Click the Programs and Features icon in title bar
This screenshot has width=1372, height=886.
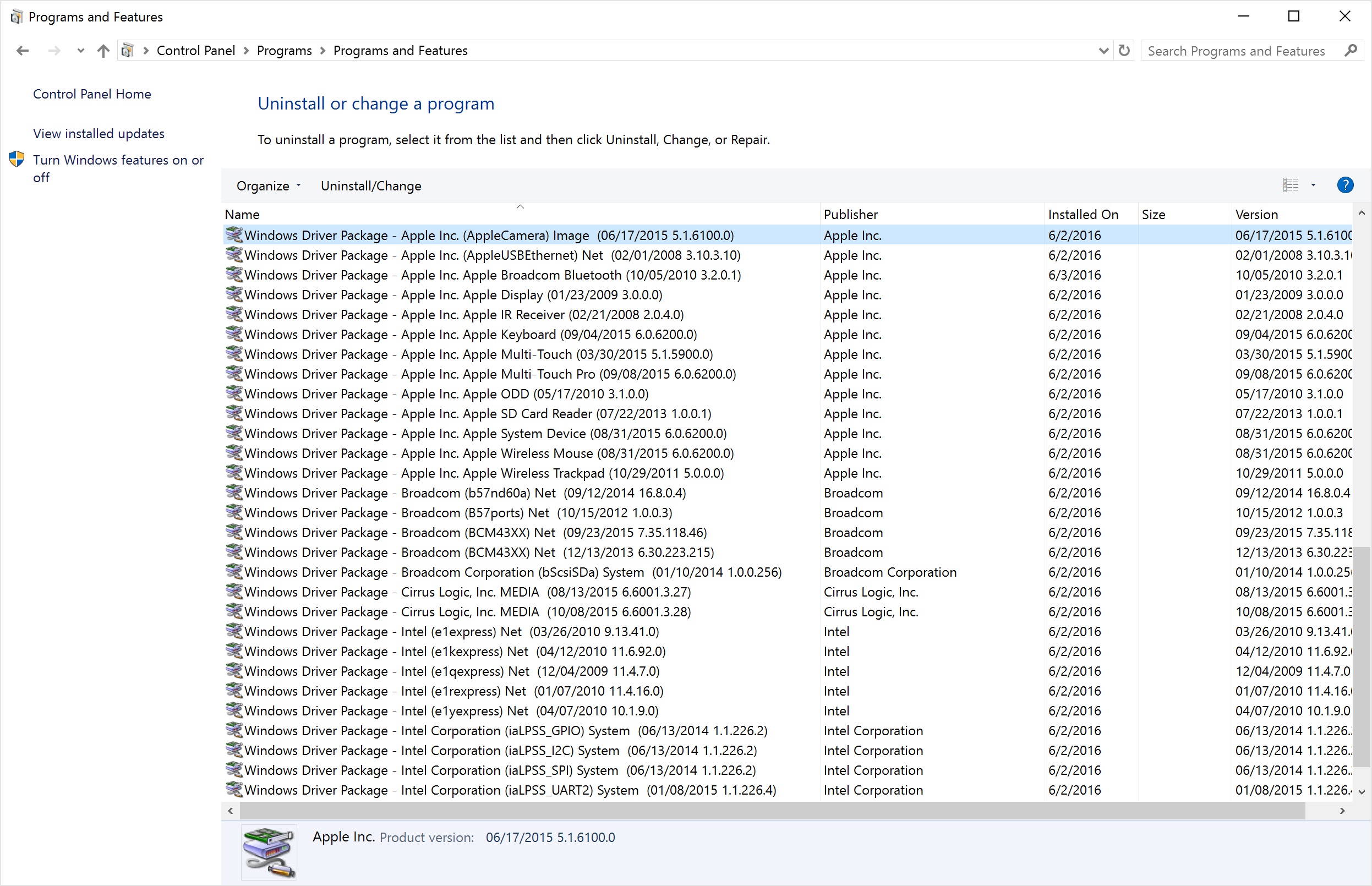pyautogui.click(x=17, y=16)
